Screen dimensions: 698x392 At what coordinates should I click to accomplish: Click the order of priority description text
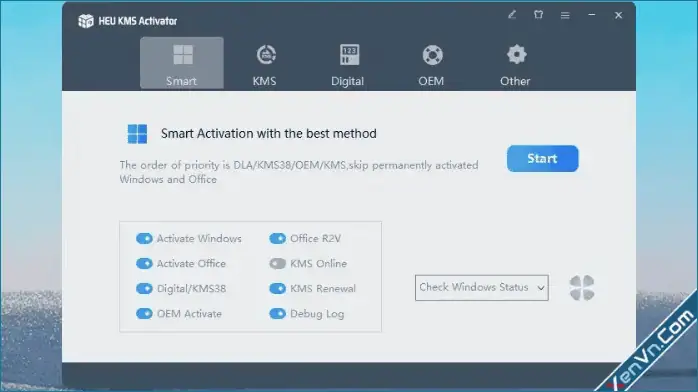[x=299, y=172]
